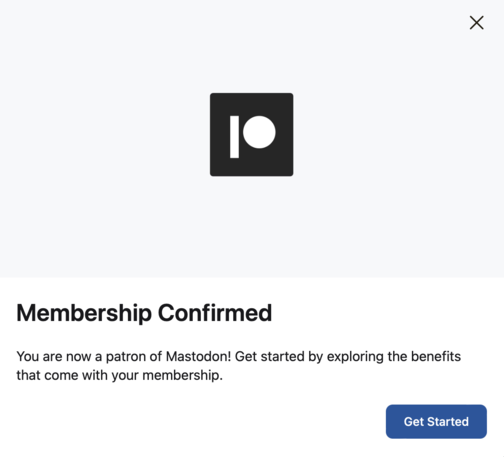The height and width of the screenshot is (457, 504).
Task: Dismiss dialog with the X icon
Action: [476, 23]
